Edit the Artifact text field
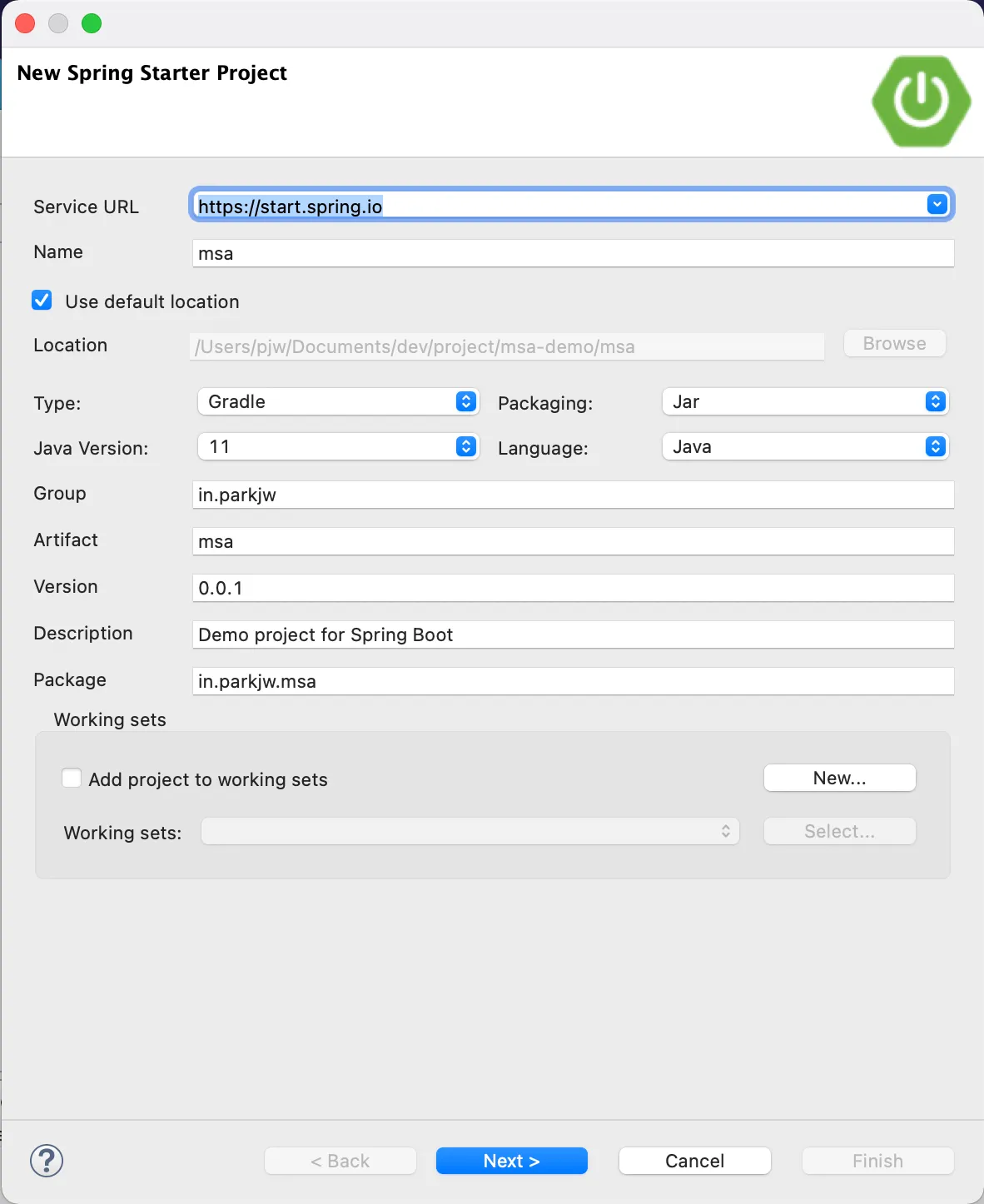Image resolution: width=984 pixels, height=1204 pixels. (573, 541)
